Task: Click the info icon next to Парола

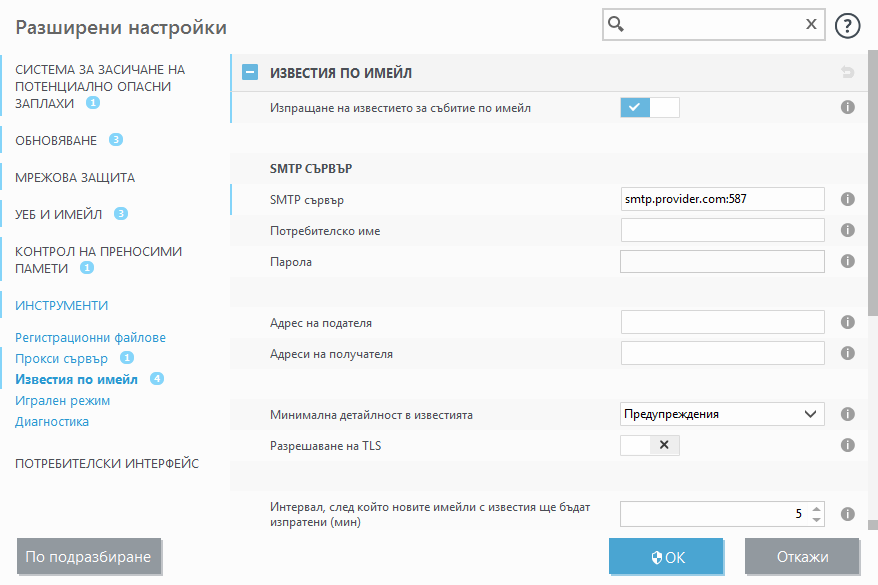Action: click(847, 261)
